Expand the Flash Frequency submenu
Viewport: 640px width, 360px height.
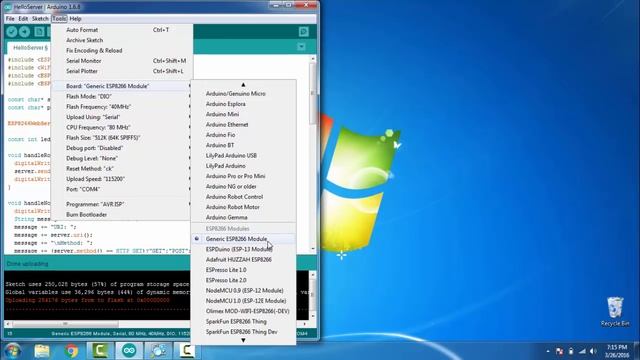[122, 107]
